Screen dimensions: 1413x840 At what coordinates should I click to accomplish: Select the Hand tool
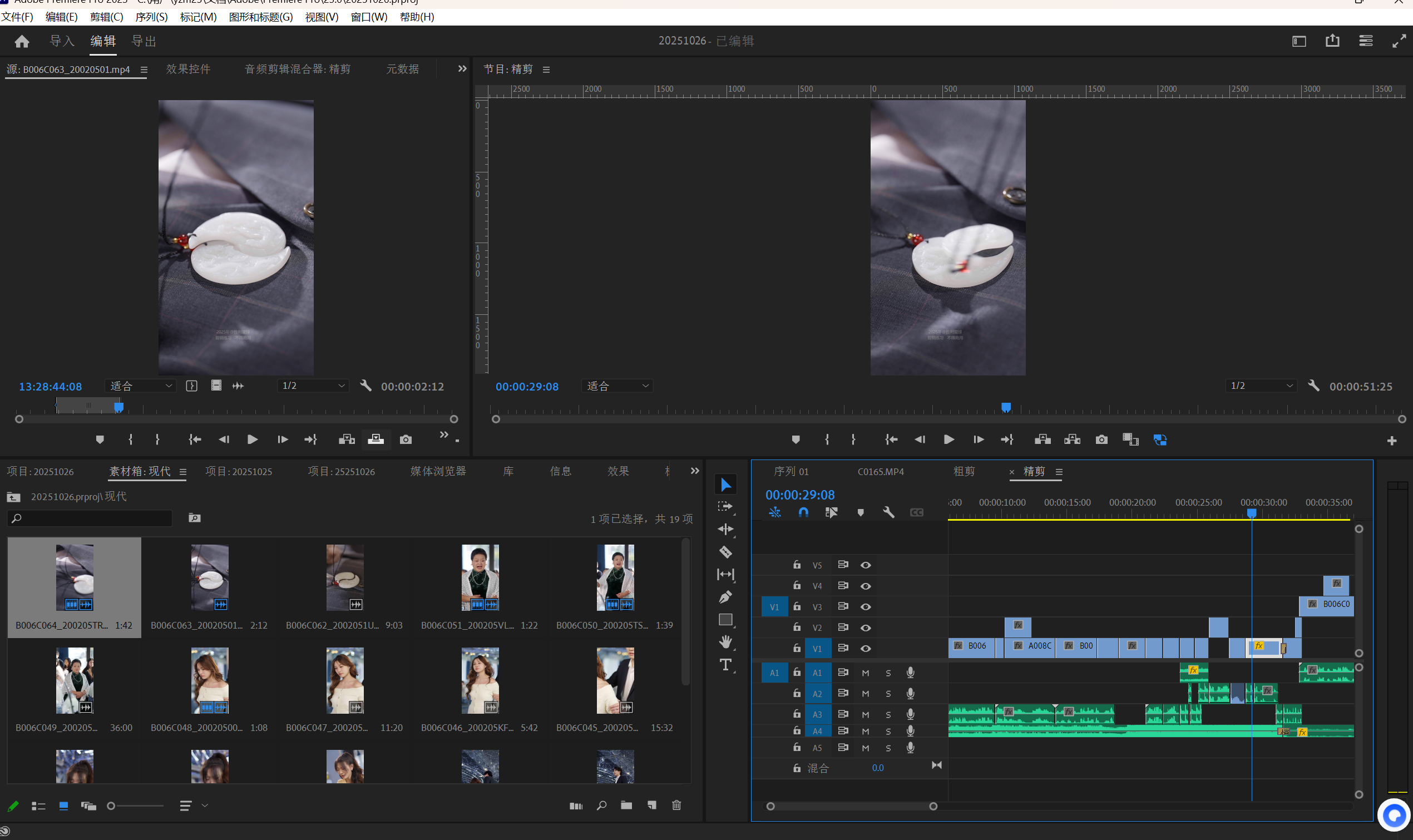725,642
